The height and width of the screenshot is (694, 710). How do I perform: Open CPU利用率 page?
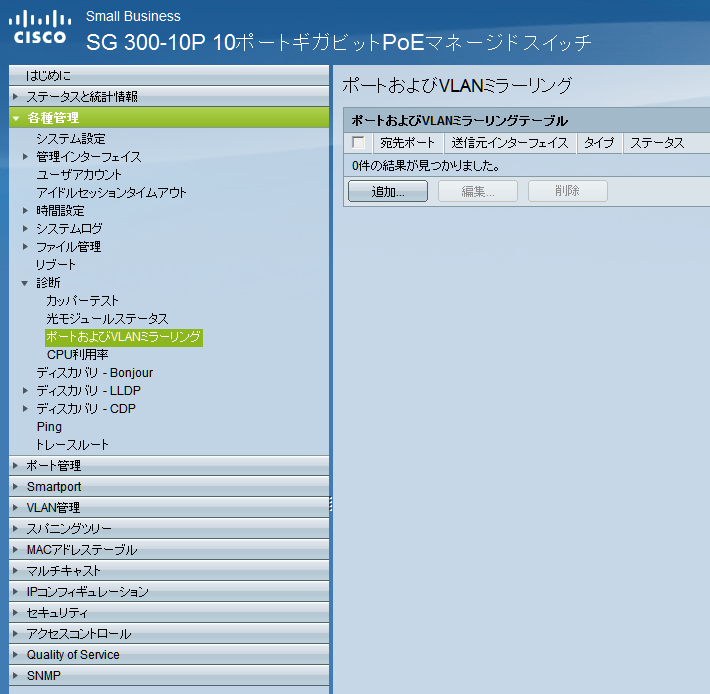tap(77, 355)
